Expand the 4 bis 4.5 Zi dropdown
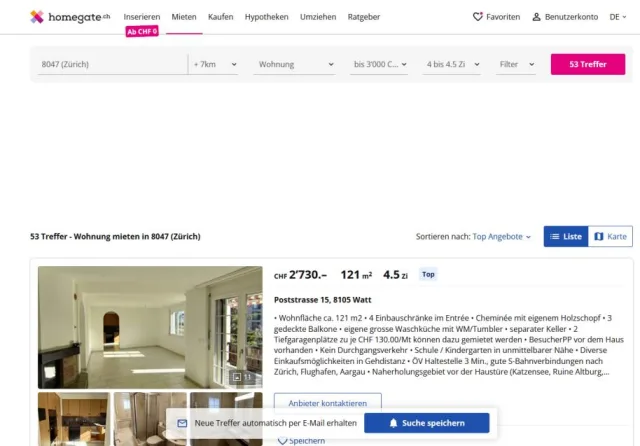 point(452,64)
